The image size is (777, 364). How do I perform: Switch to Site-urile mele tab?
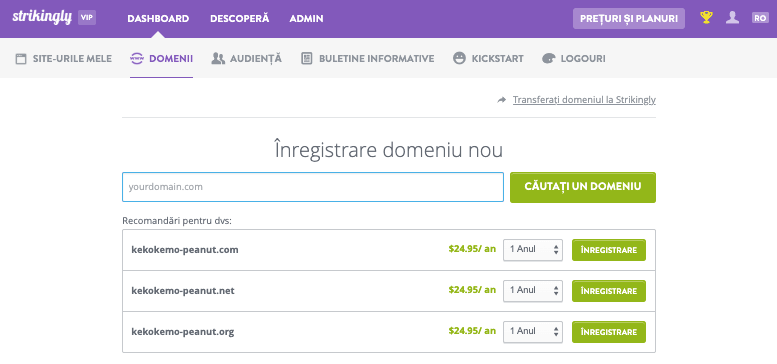(x=63, y=58)
